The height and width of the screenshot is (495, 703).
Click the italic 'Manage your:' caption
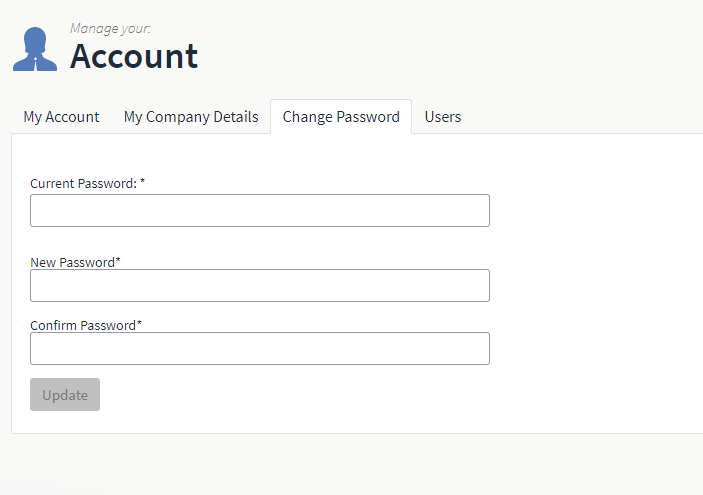coord(110,29)
